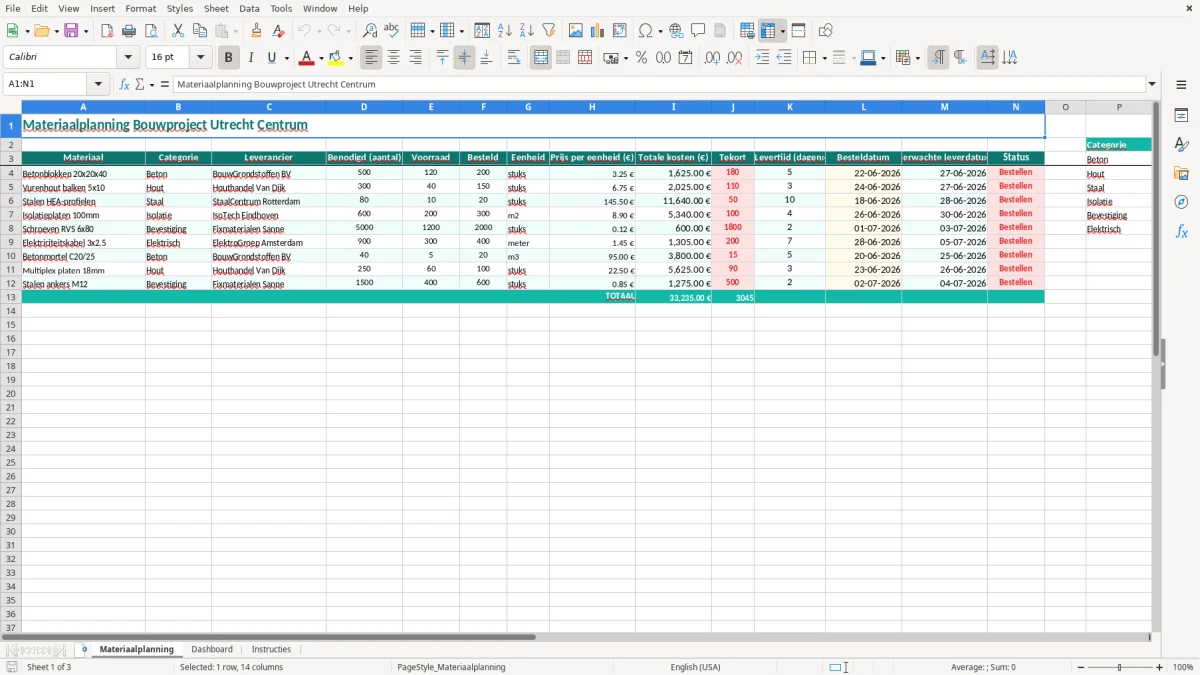Viewport: 1200px width, 675px height.
Task: Open the sidebar Functions panel
Action: point(1181,231)
